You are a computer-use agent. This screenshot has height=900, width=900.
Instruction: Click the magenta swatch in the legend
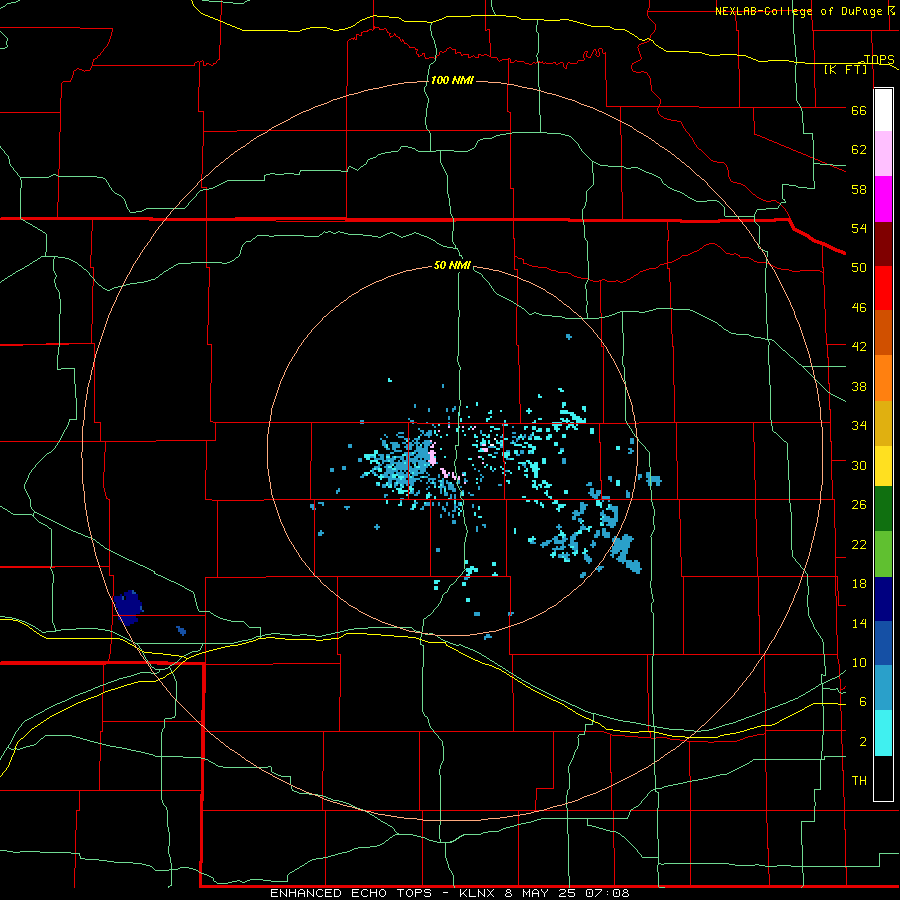point(883,199)
